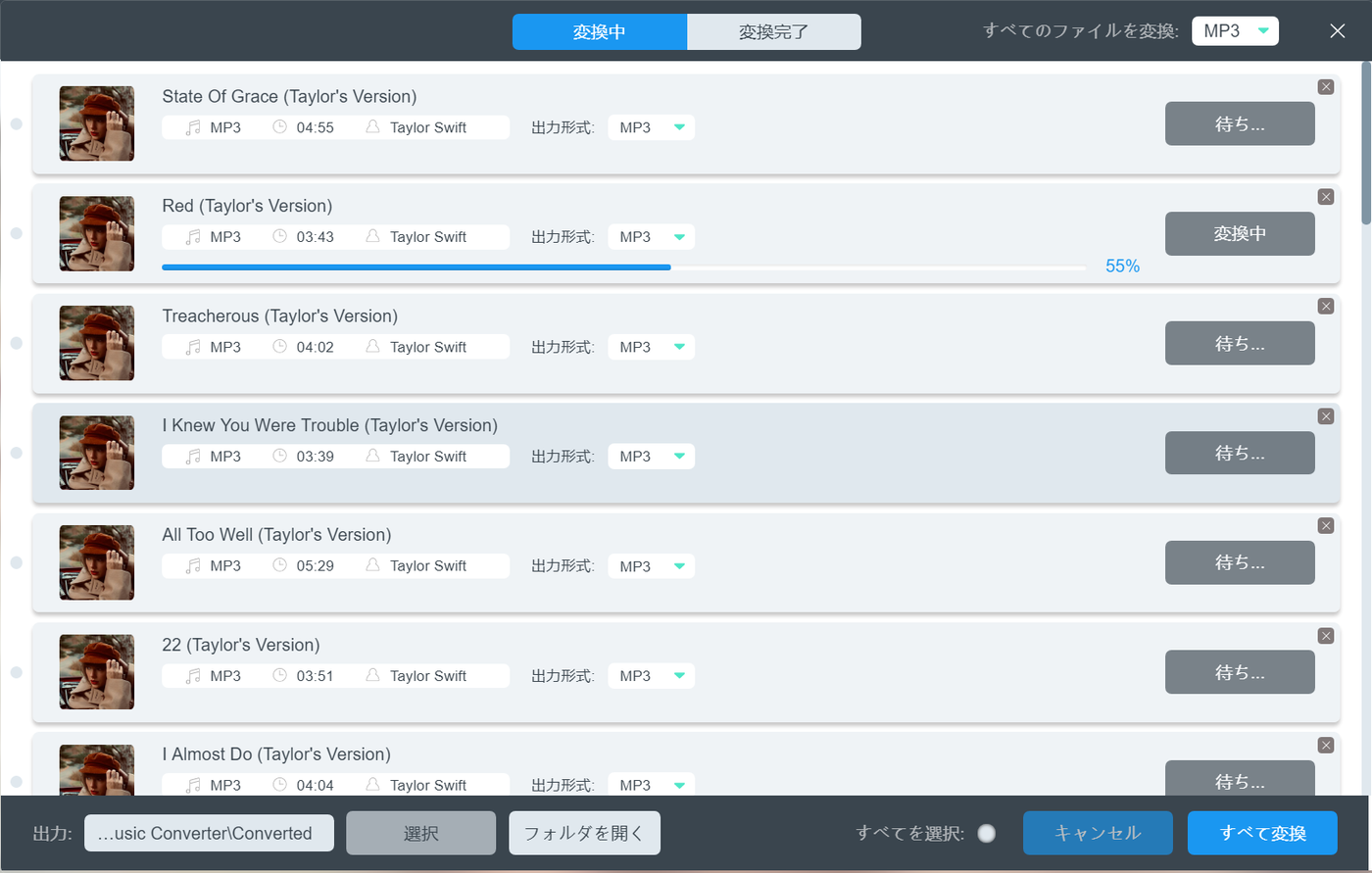Viewport: 1372px width, 873px height.
Task: Select 22 (Taylor's Version) track radio button
Action: coord(17,673)
